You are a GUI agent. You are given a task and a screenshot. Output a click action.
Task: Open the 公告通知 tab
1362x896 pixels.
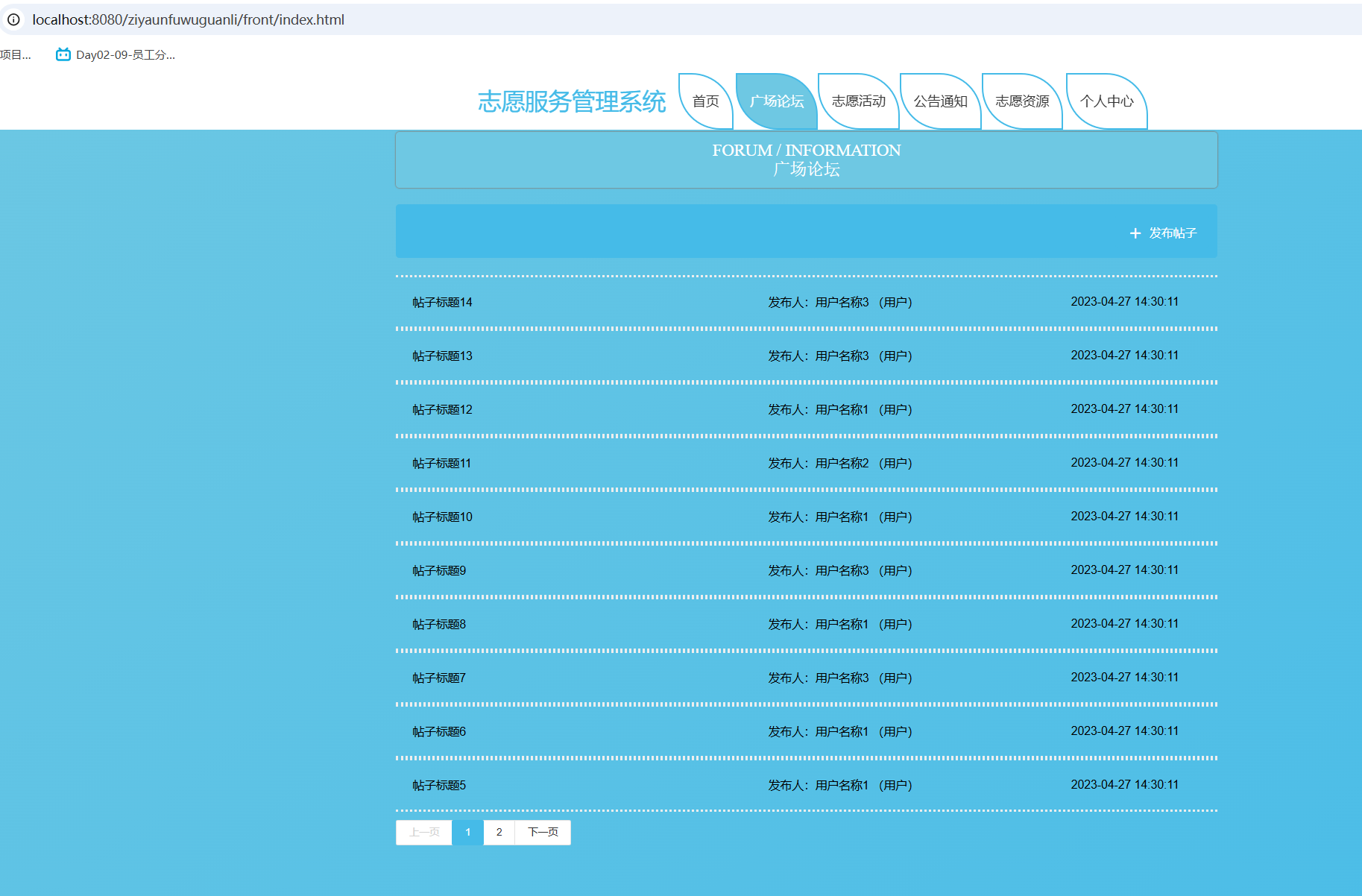point(941,101)
